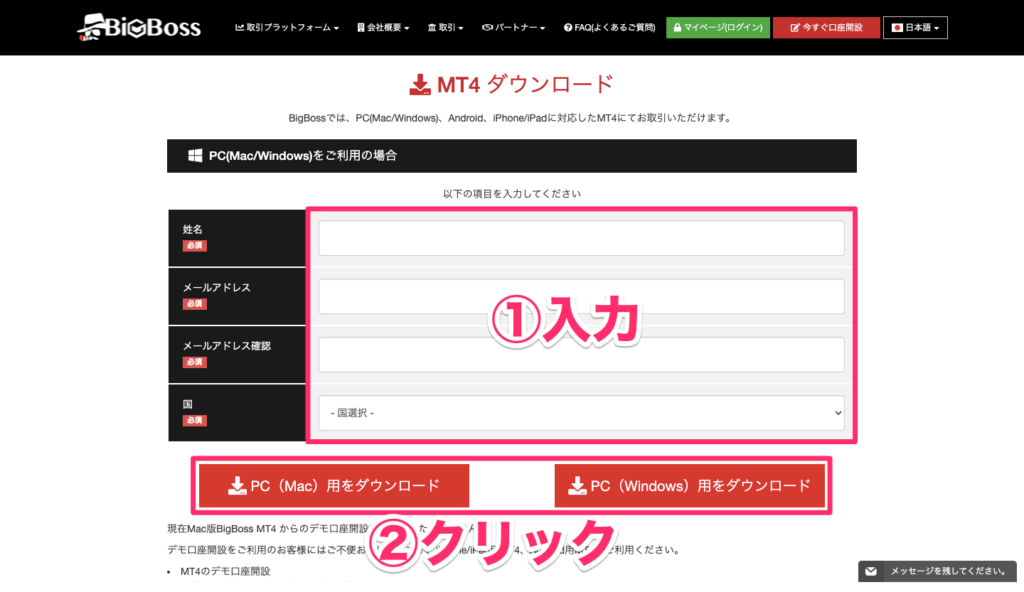Viewport: 1024px width, 592px height.
Task: Open the 日本語 language selector
Action: click(915, 27)
